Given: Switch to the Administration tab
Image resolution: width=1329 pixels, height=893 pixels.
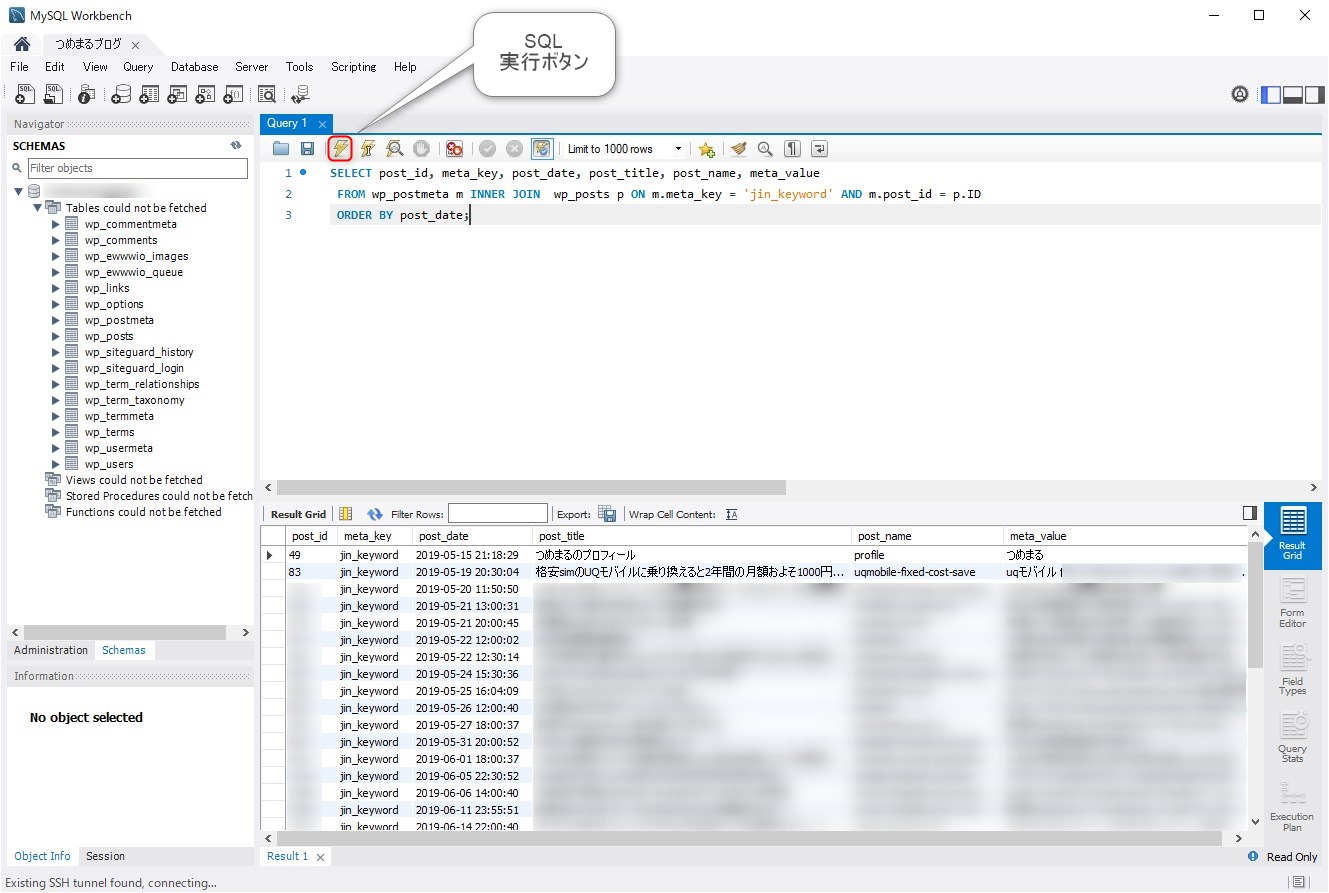Looking at the screenshot, I should 50,650.
